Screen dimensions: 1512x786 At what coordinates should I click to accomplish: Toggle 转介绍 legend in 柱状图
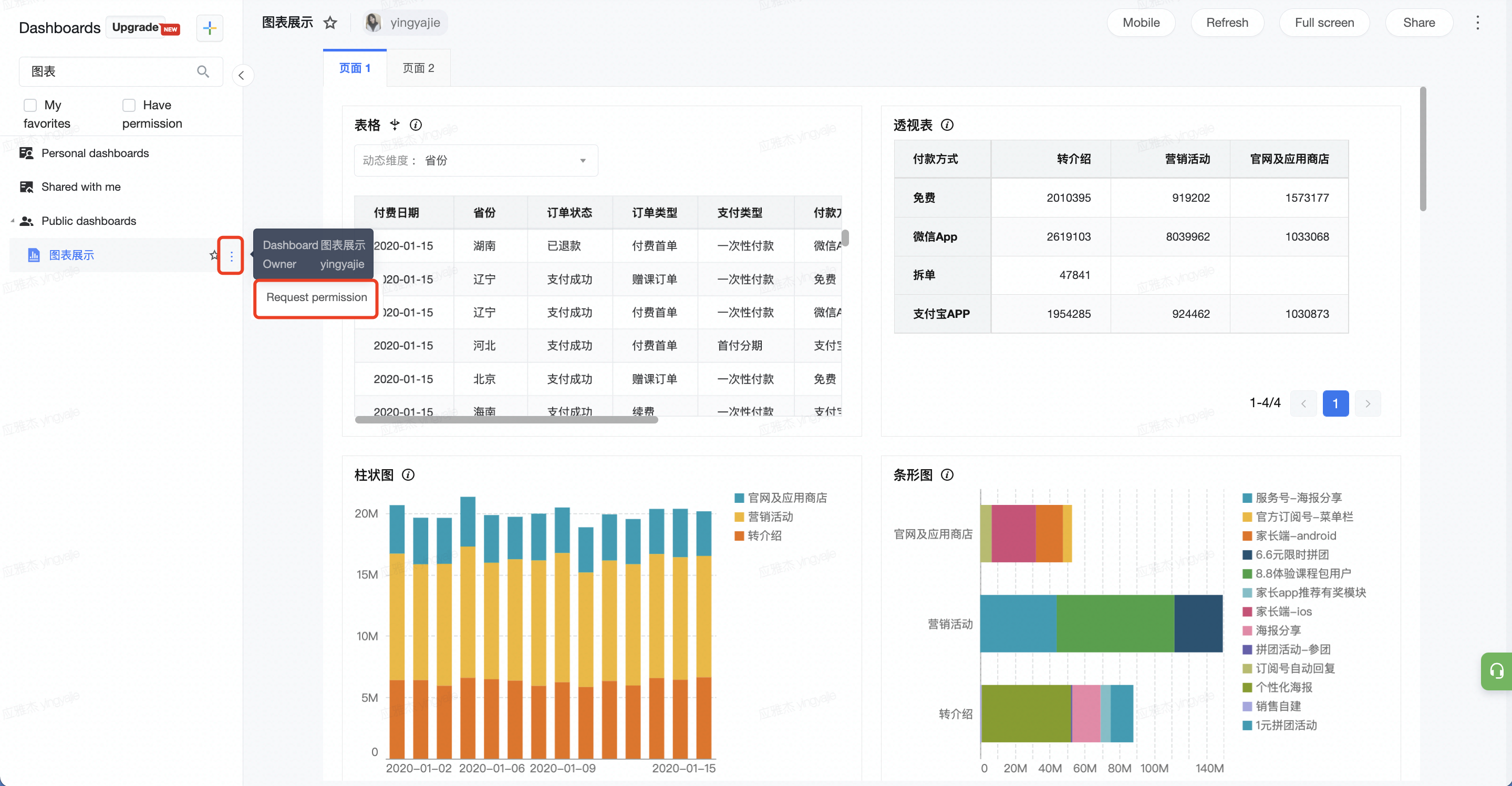pos(758,535)
